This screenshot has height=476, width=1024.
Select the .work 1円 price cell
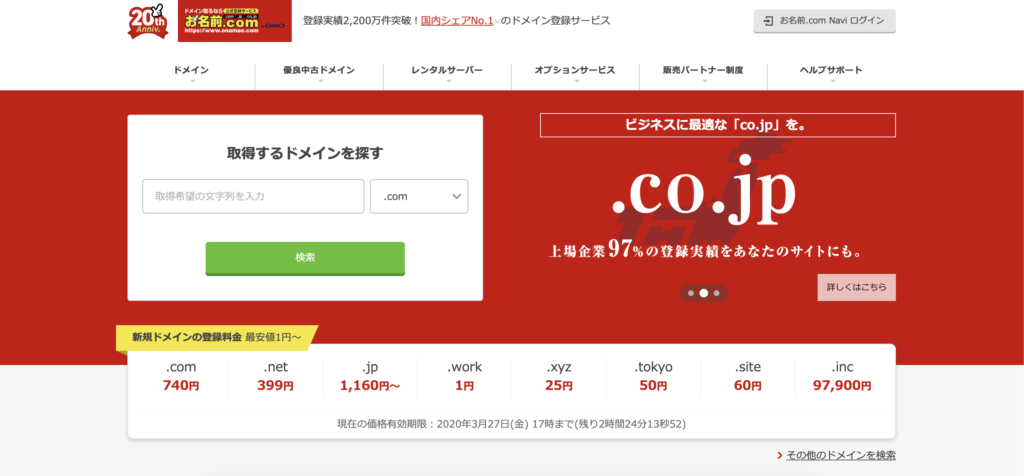tap(464, 377)
